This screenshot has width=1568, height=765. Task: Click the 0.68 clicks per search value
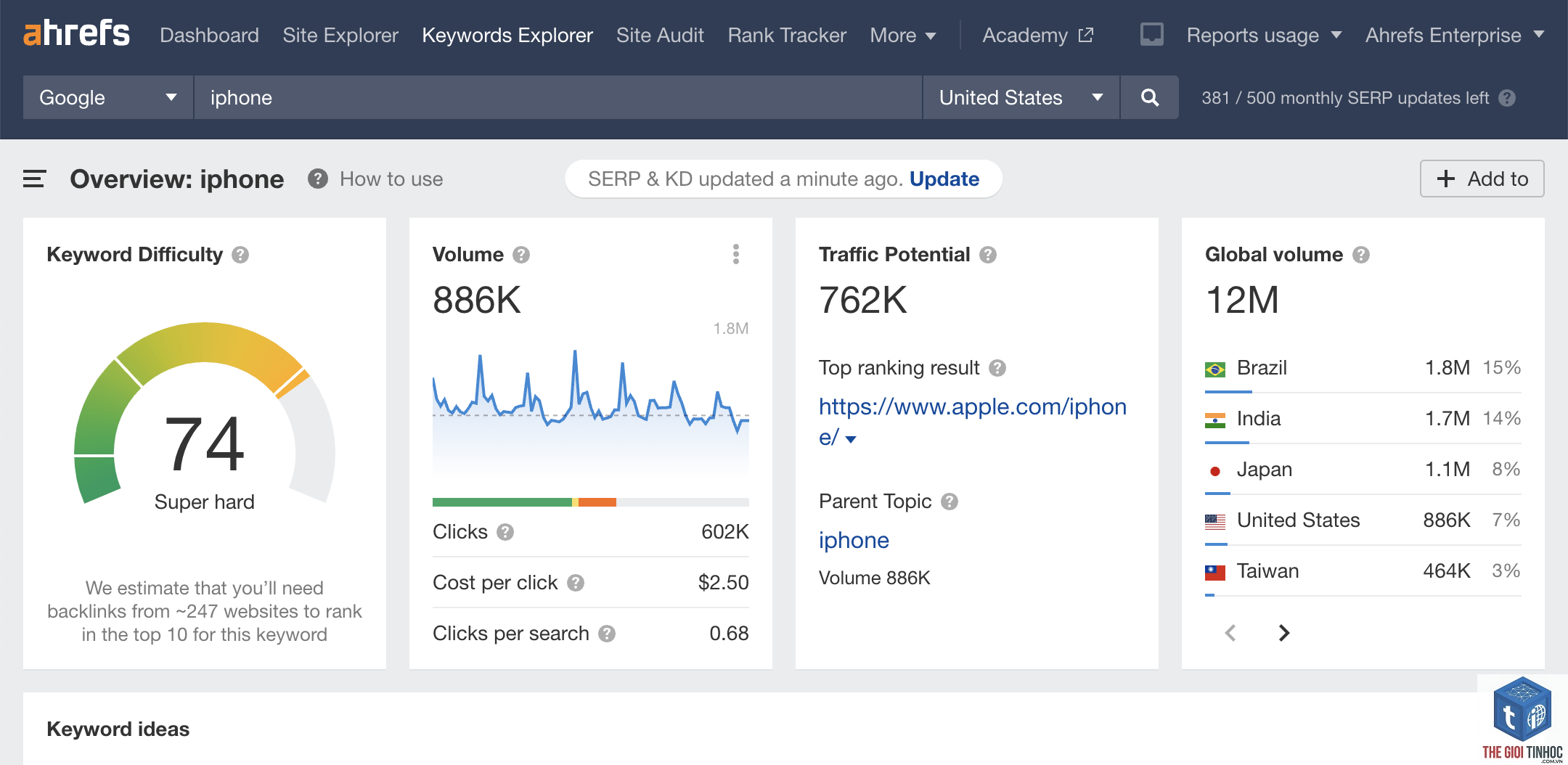pos(729,634)
